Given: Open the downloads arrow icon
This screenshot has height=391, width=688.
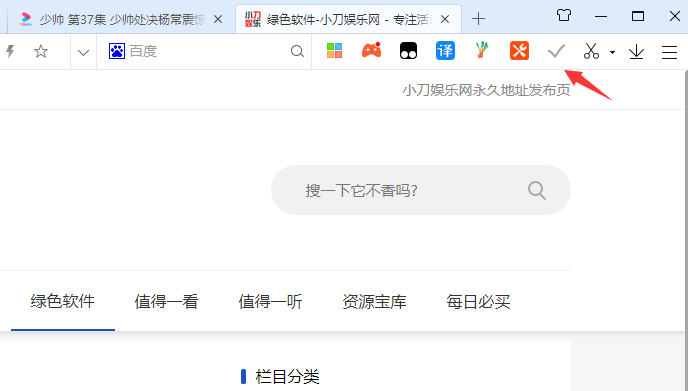Looking at the screenshot, I should click(636, 52).
